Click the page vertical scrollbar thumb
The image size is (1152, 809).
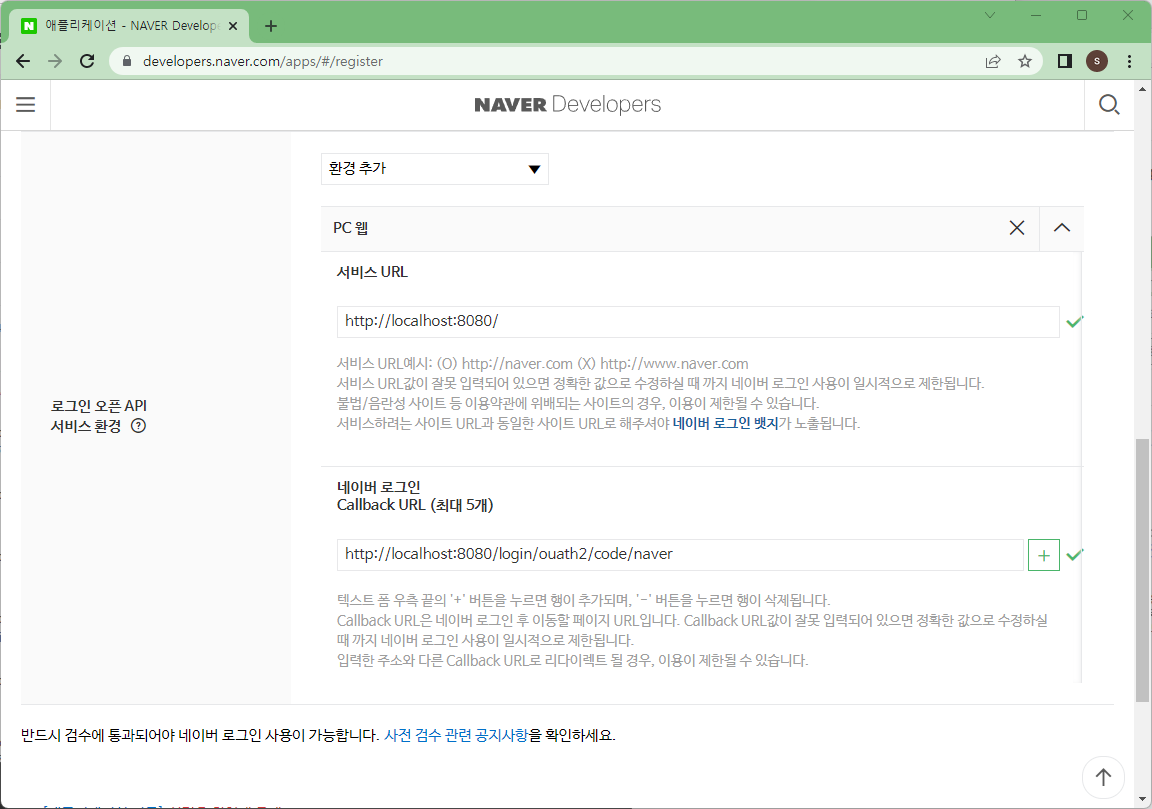[1142, 570]
